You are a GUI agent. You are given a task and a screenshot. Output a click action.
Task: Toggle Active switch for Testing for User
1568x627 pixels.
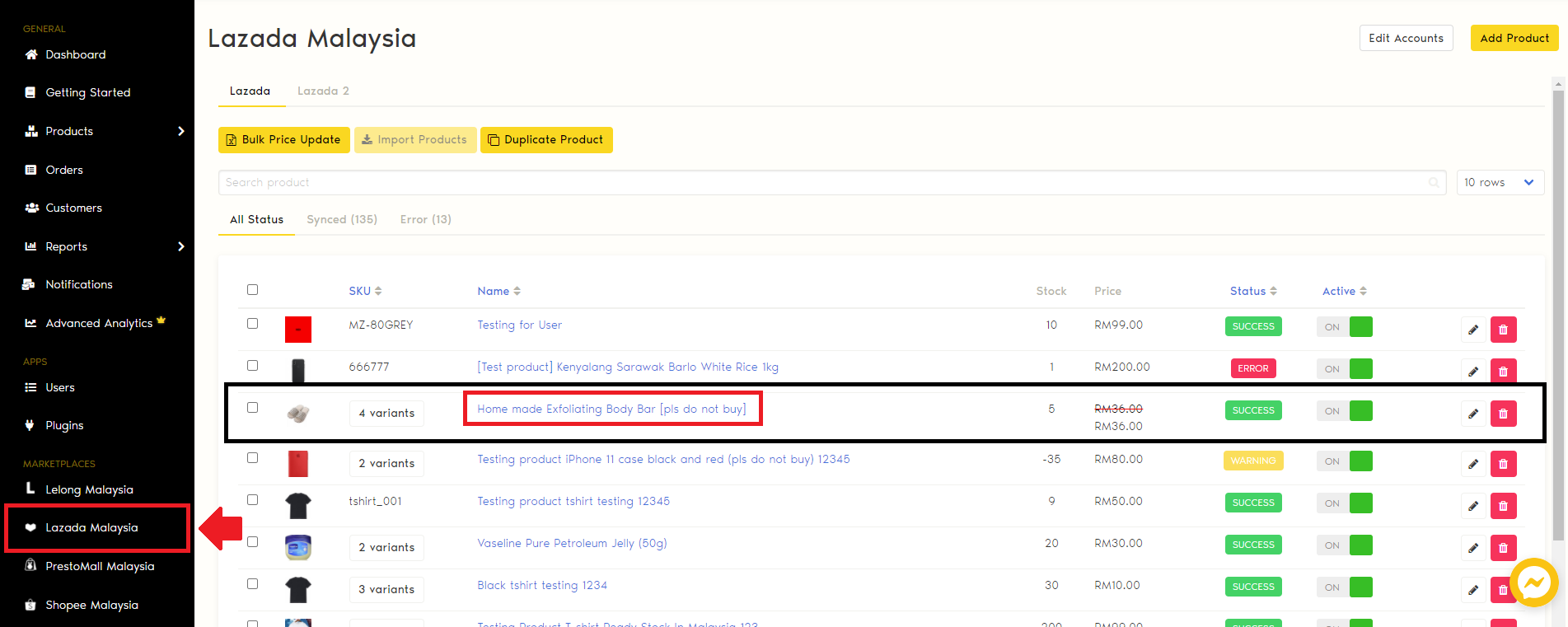[1345, 327]
